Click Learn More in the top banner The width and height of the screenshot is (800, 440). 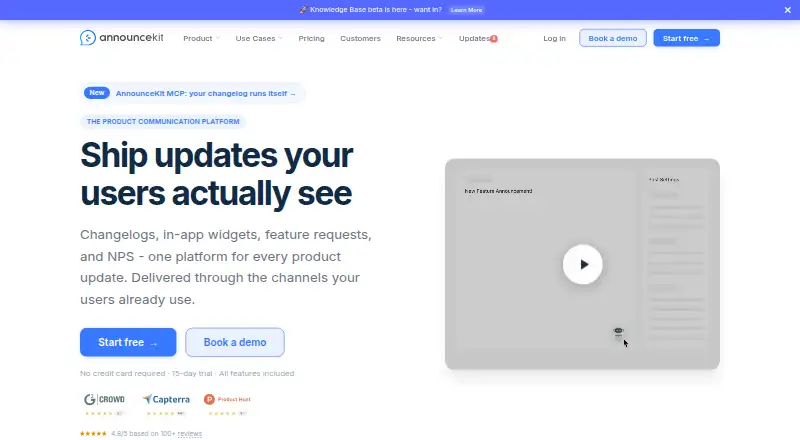tap(466, 10)
